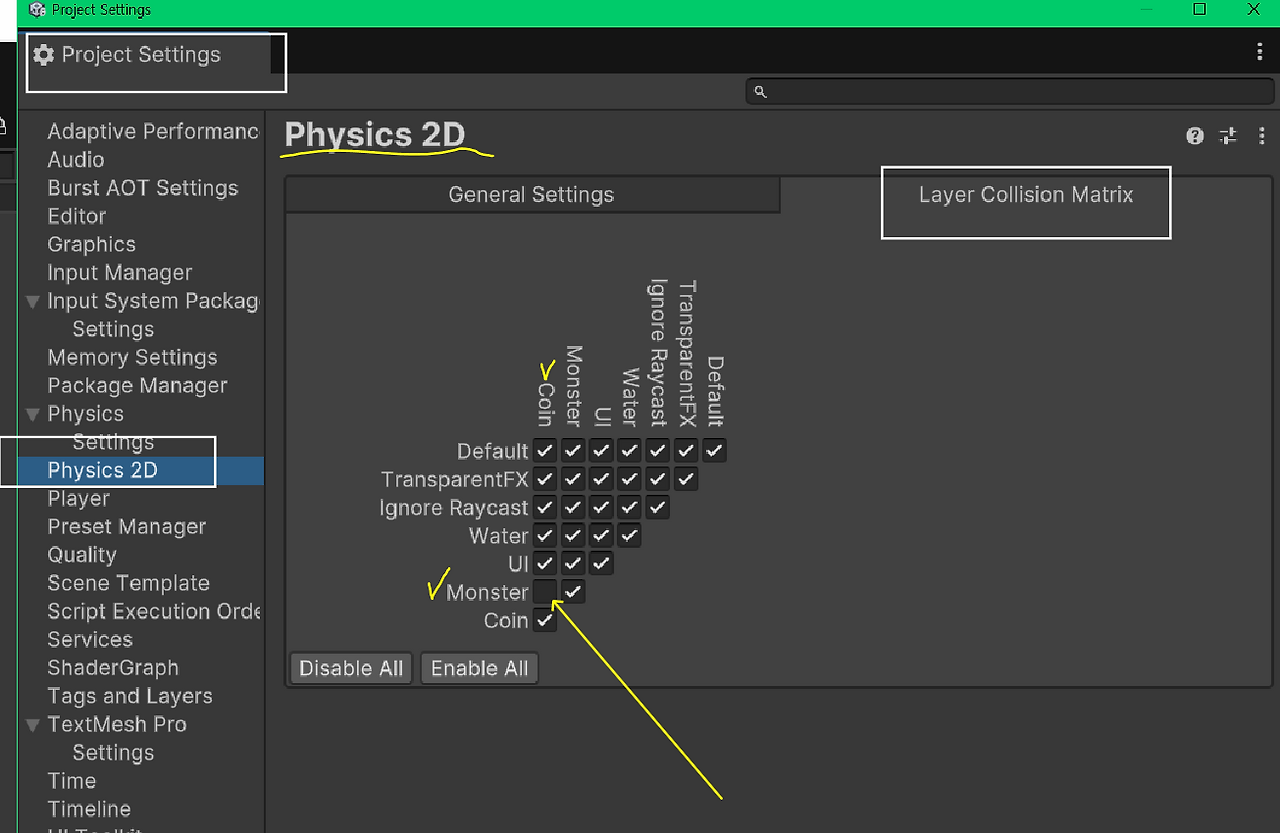Open the Player settings category
Screen dimensions: 1280x833
(x=79, y=498)
